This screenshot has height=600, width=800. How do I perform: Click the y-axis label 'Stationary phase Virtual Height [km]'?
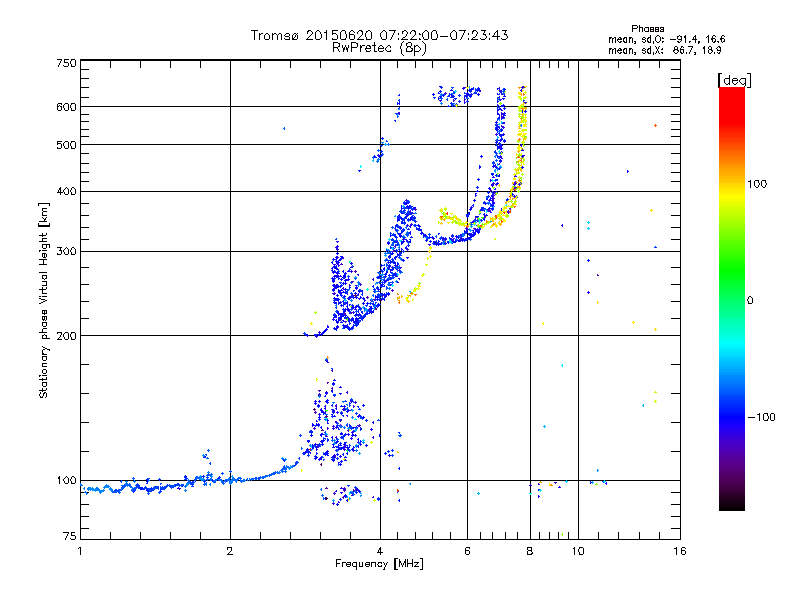(44, 300)
